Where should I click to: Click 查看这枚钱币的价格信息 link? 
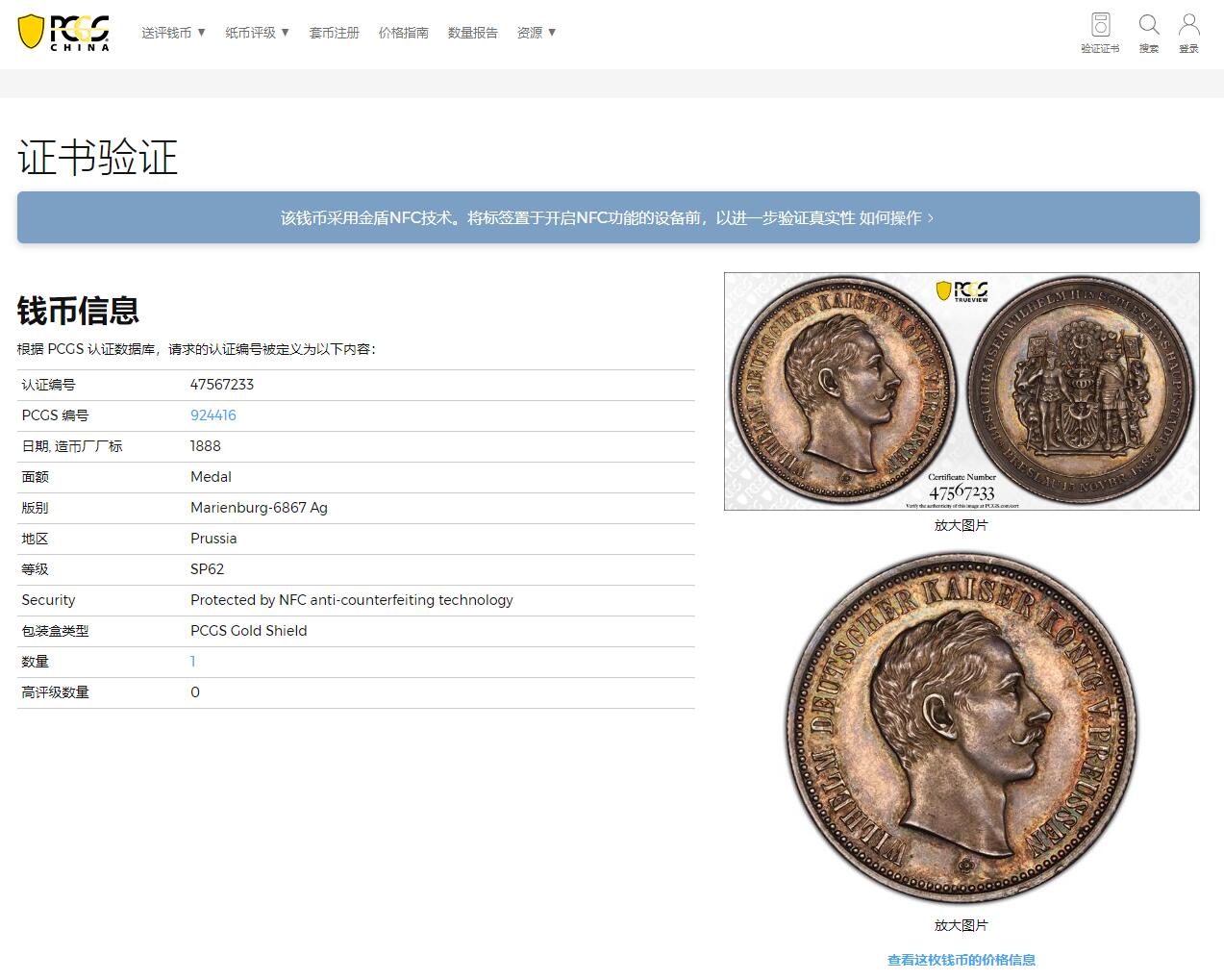962,960
